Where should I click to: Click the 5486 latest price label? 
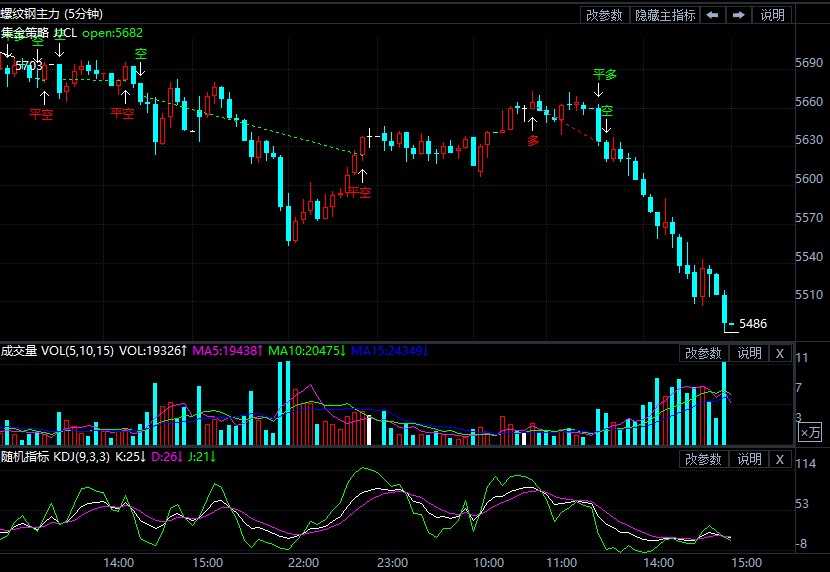pos(753,324)
